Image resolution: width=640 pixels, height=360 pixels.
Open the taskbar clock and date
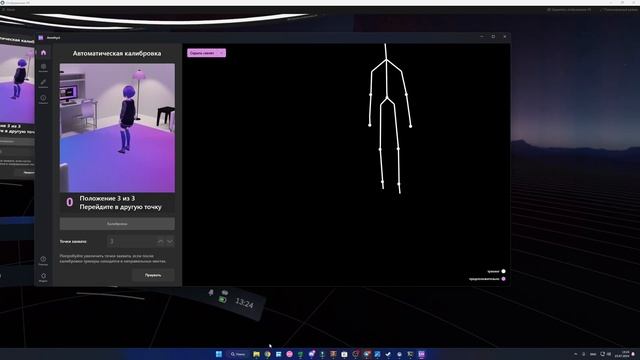[x=622, y=354]
